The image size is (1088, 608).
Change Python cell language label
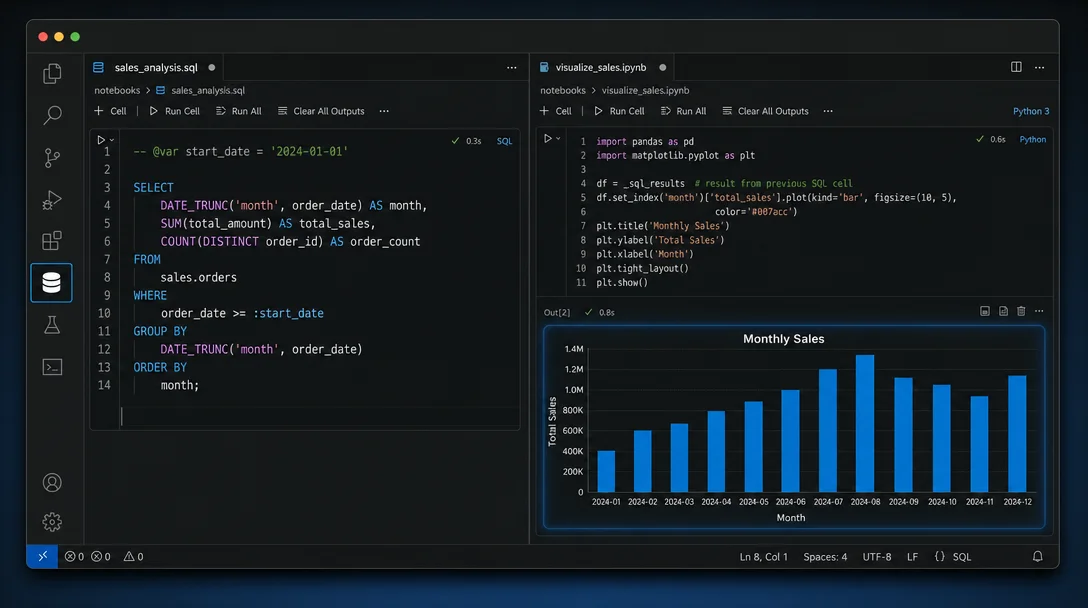(1032, 140)
